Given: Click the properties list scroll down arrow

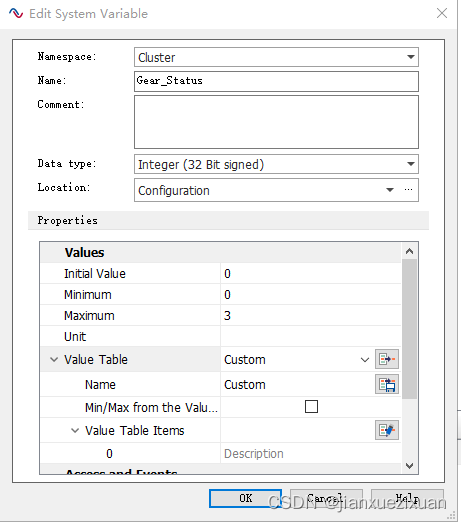Looking at the screenshot, I should (x=410, y=466).
